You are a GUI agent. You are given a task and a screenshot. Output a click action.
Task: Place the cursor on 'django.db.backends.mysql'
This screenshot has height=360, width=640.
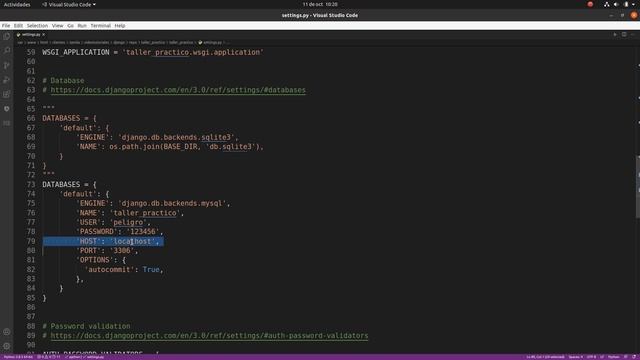[172, 203]
